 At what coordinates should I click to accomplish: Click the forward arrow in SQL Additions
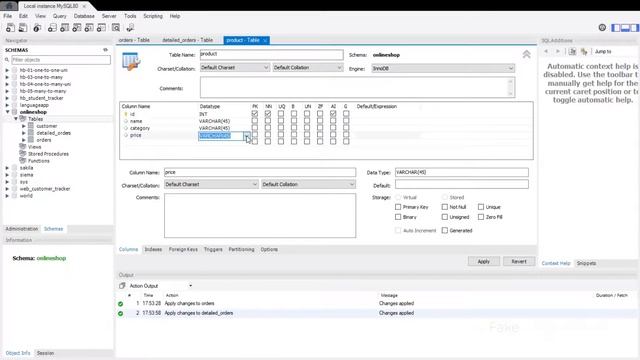coord(558,51)
